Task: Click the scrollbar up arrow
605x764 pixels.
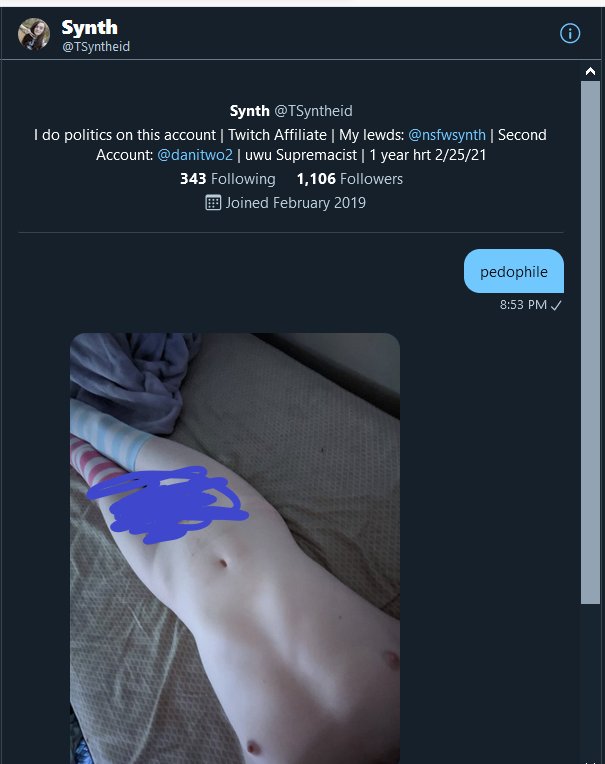Action: click(590, 72)
